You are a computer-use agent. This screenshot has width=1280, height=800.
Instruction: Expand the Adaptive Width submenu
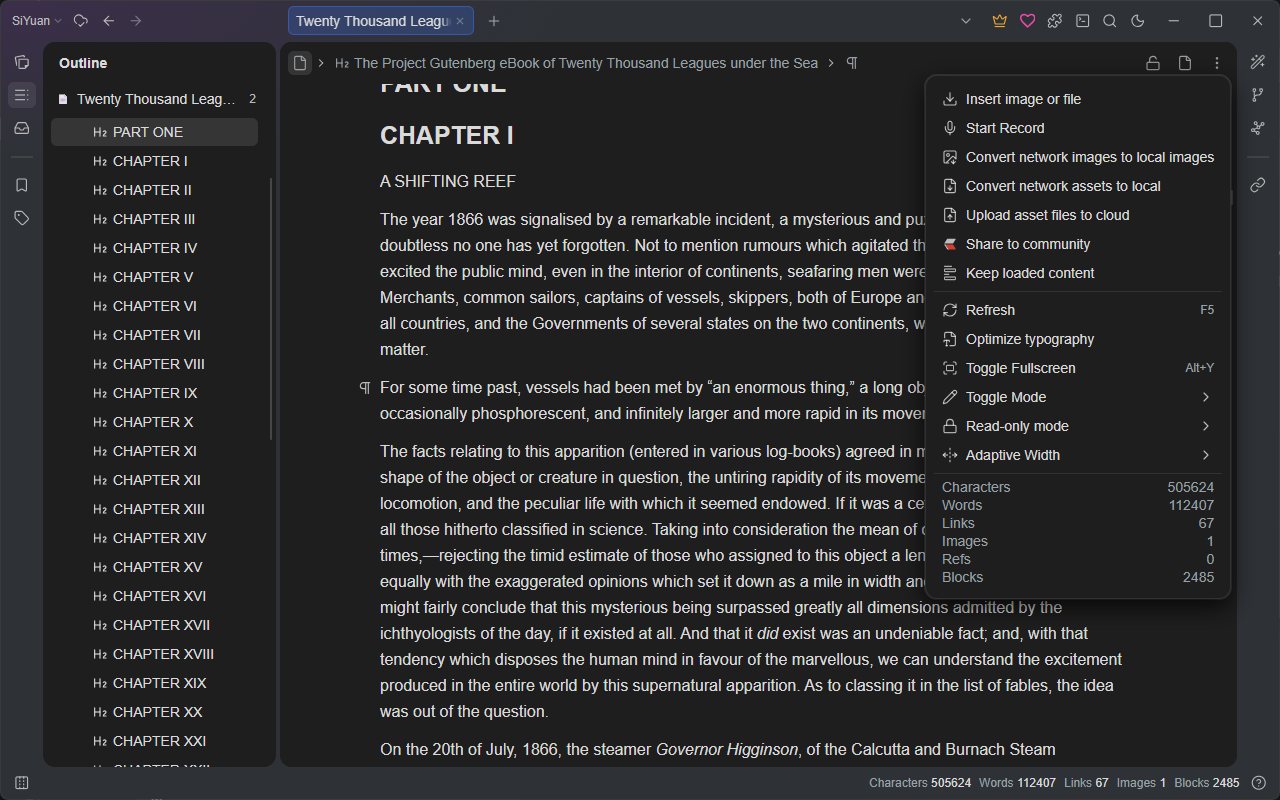click(1078, 455)
